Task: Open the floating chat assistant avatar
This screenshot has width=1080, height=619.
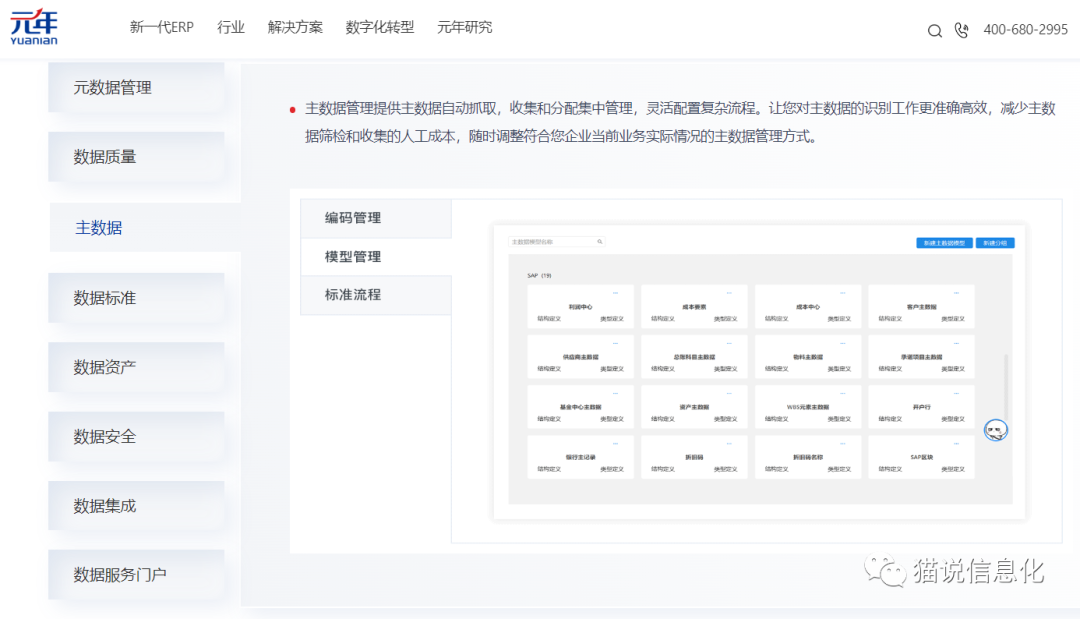Action: coord(995,430)
